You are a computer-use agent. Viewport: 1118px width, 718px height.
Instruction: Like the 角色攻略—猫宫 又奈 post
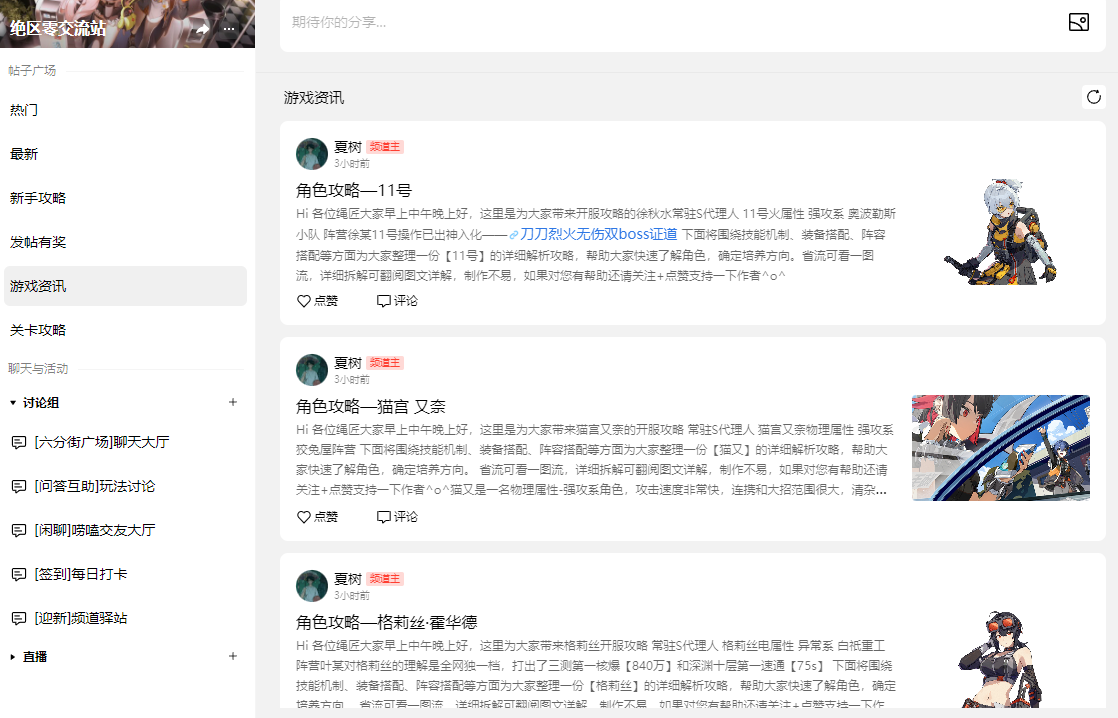pyautogui.click(x=317, y=517)
